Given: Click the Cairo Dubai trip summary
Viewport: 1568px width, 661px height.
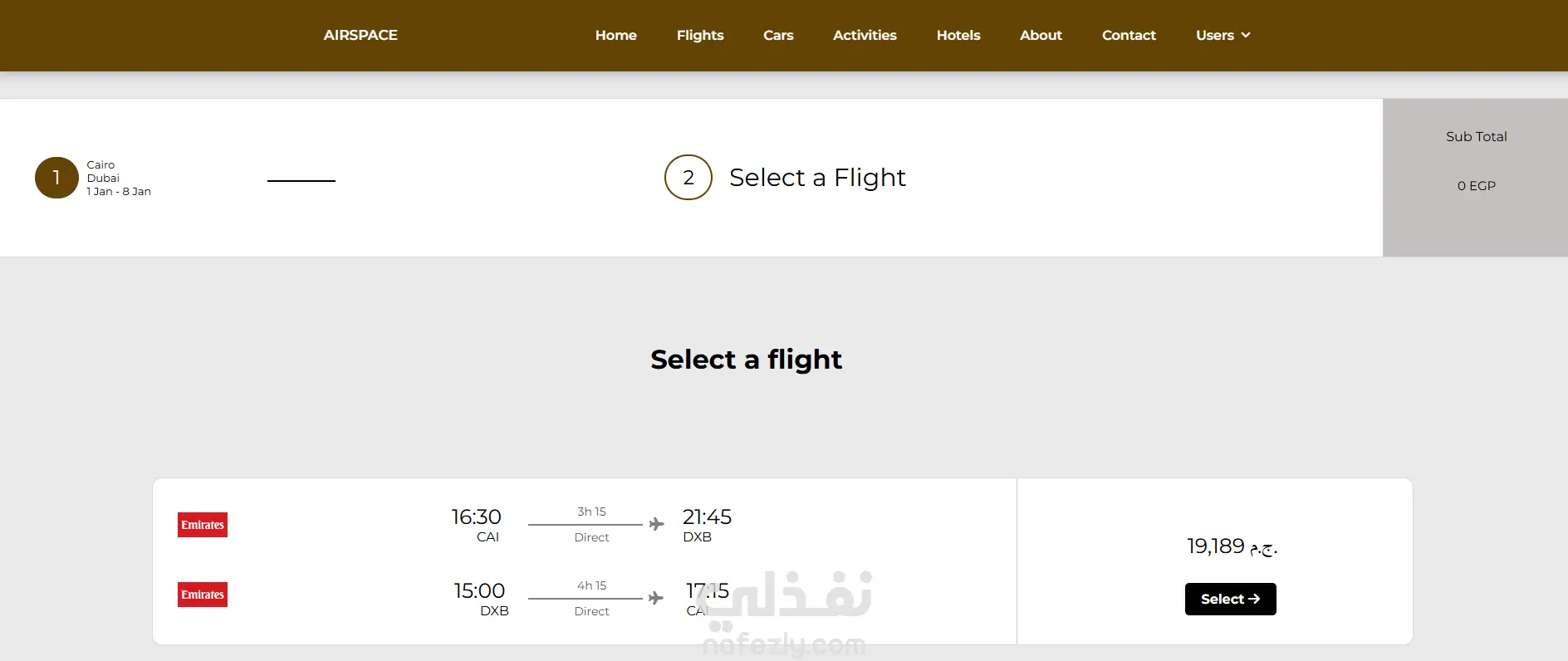Looking at the screenshot, I should pyautogui.click(x=118, y=178).
